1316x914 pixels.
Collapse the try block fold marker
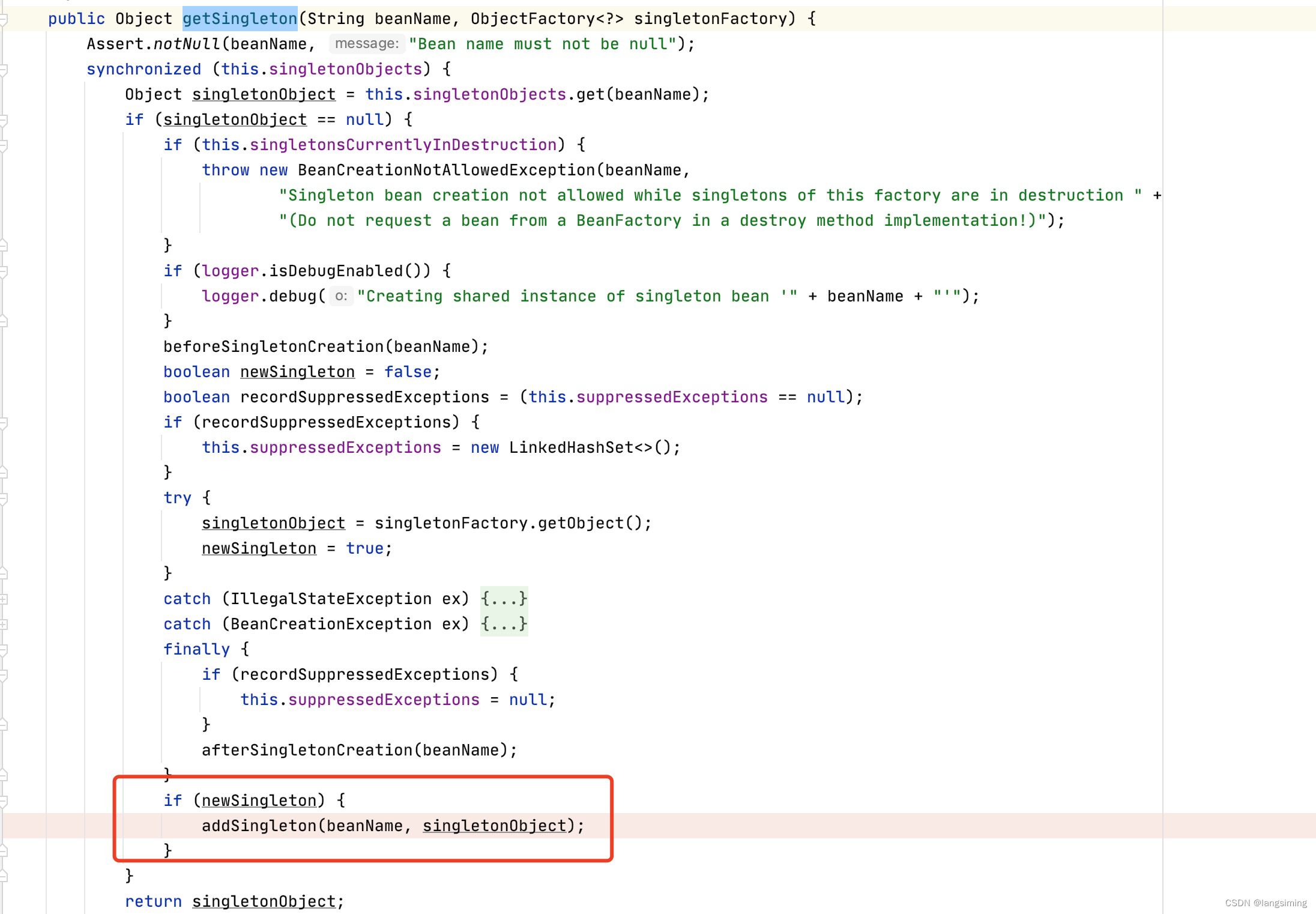pos(3,499)
